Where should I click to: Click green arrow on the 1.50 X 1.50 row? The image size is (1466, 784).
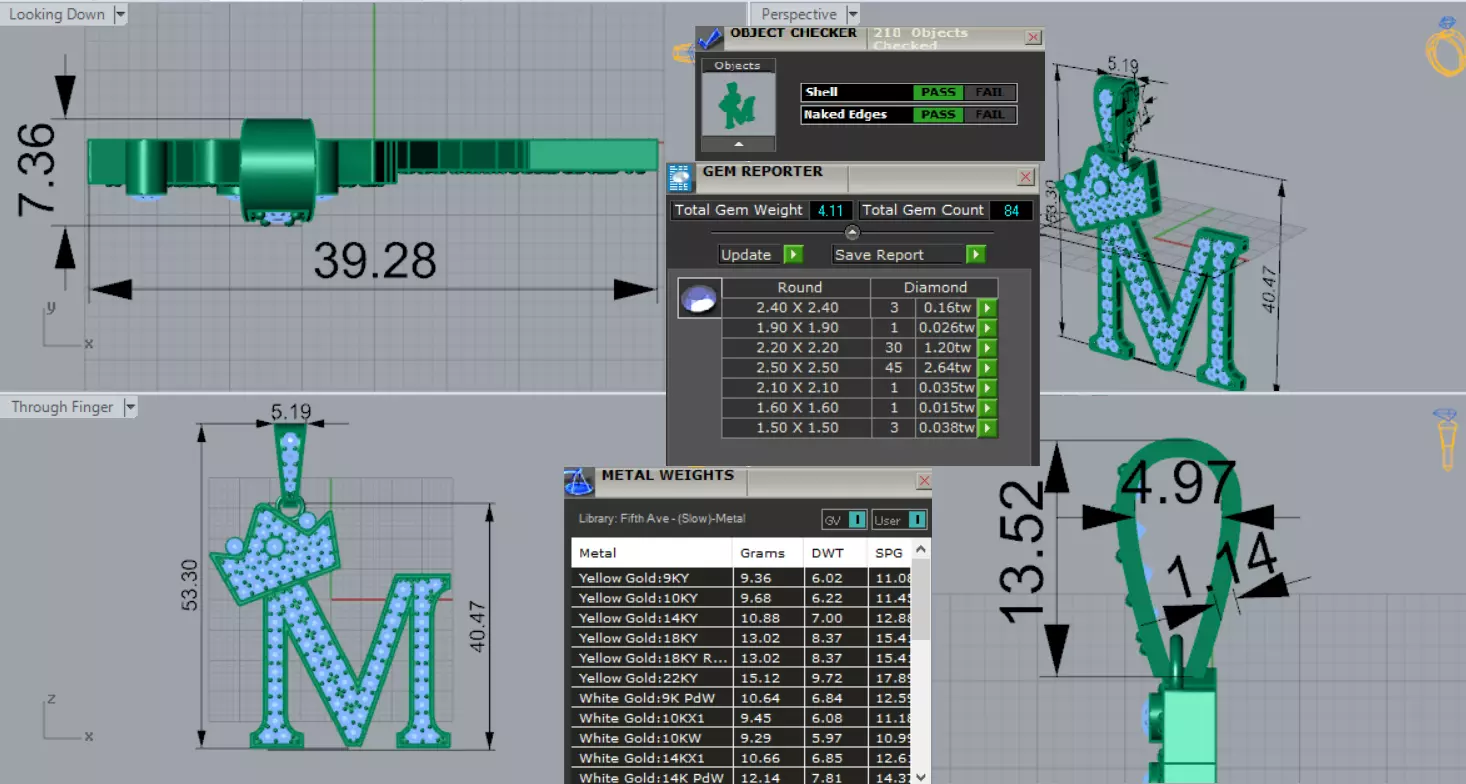pyautogui.click(x=987, y=428)
